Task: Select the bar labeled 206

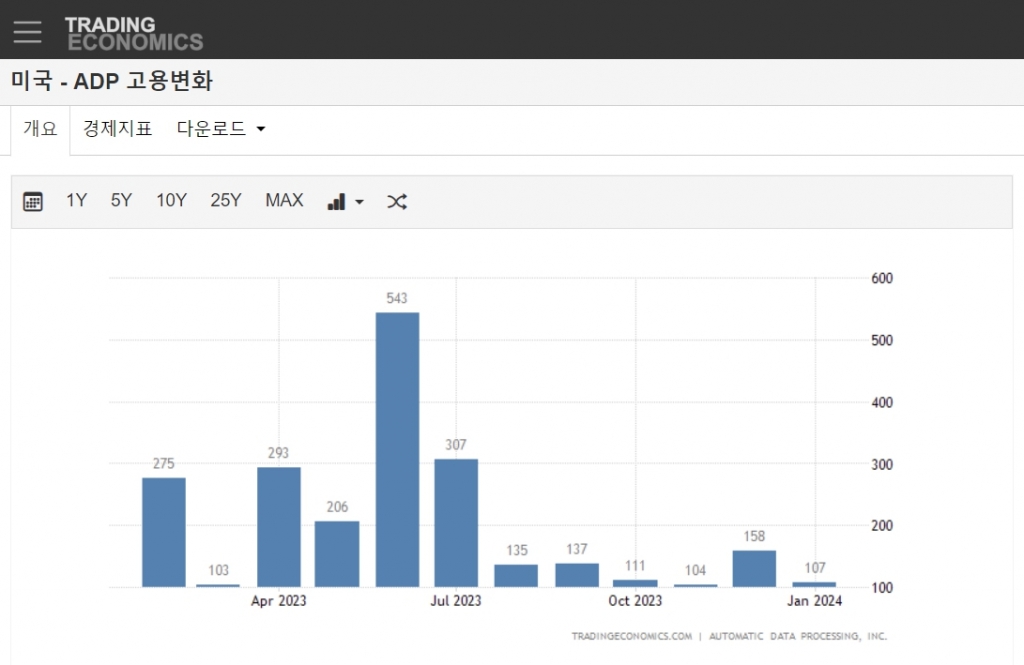Action: (x=337, y=553)
